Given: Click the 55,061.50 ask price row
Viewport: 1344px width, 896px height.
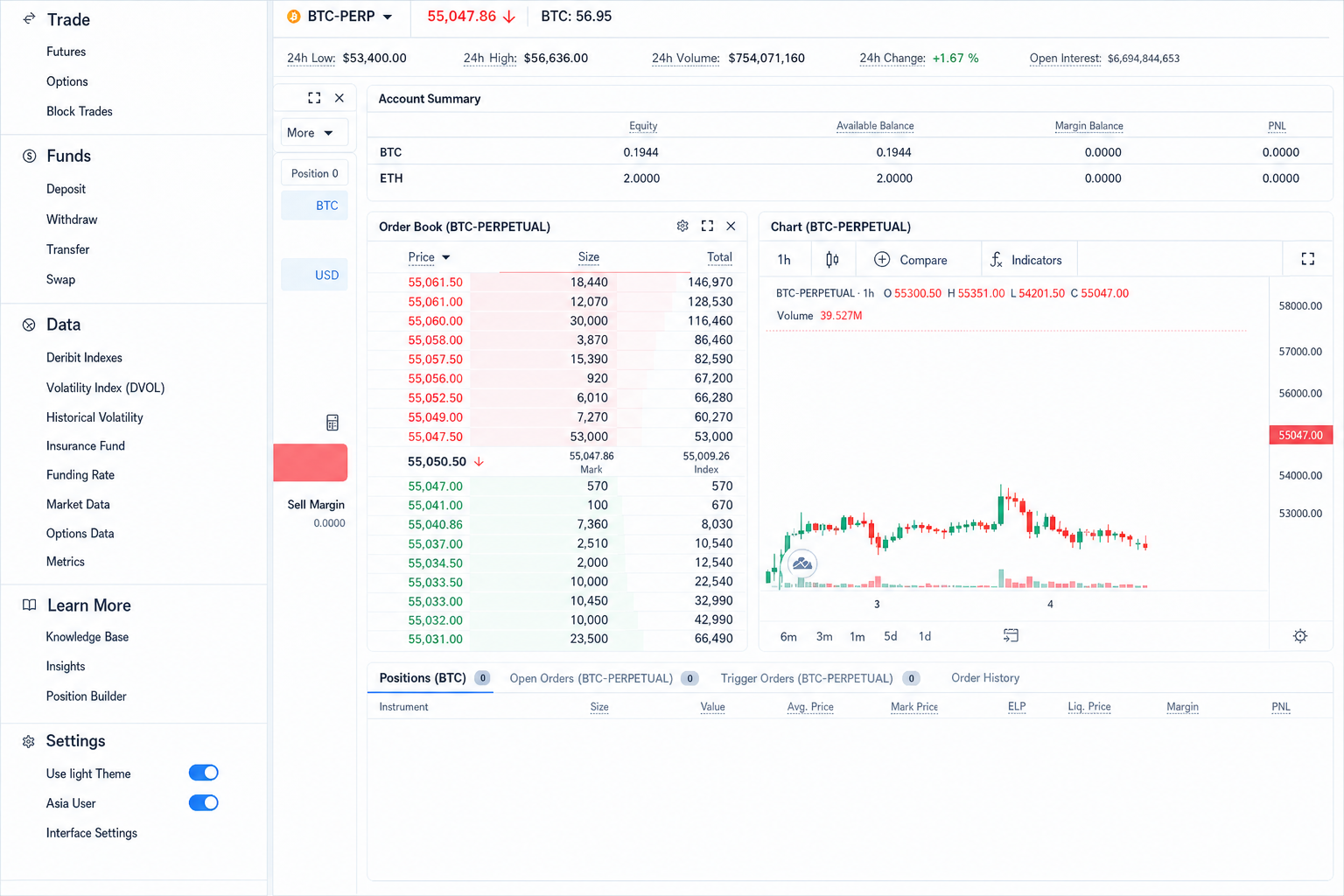Looking at the screenshot, I should [x=556, y=283].
